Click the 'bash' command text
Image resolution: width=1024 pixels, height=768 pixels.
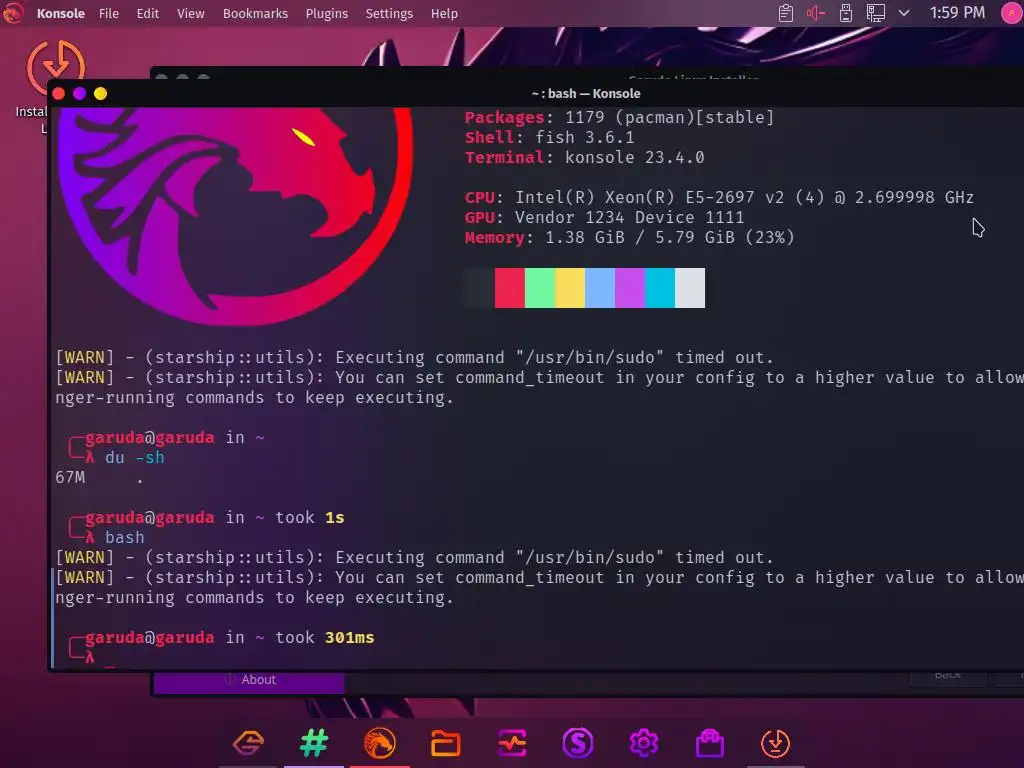coord(125,537)
